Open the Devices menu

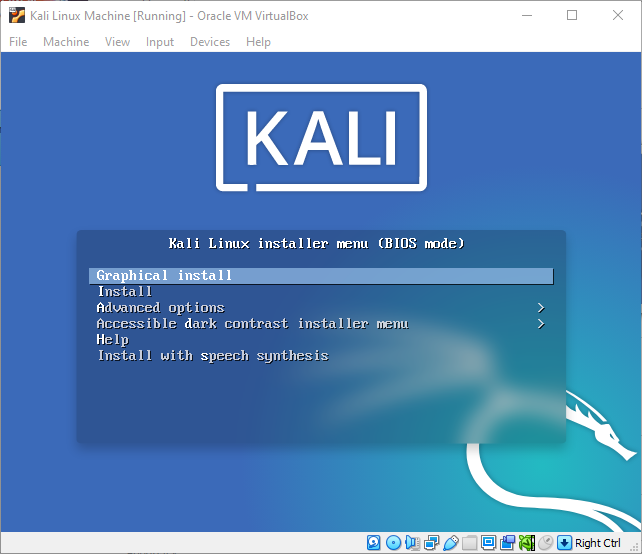click(x=210, y=42)
